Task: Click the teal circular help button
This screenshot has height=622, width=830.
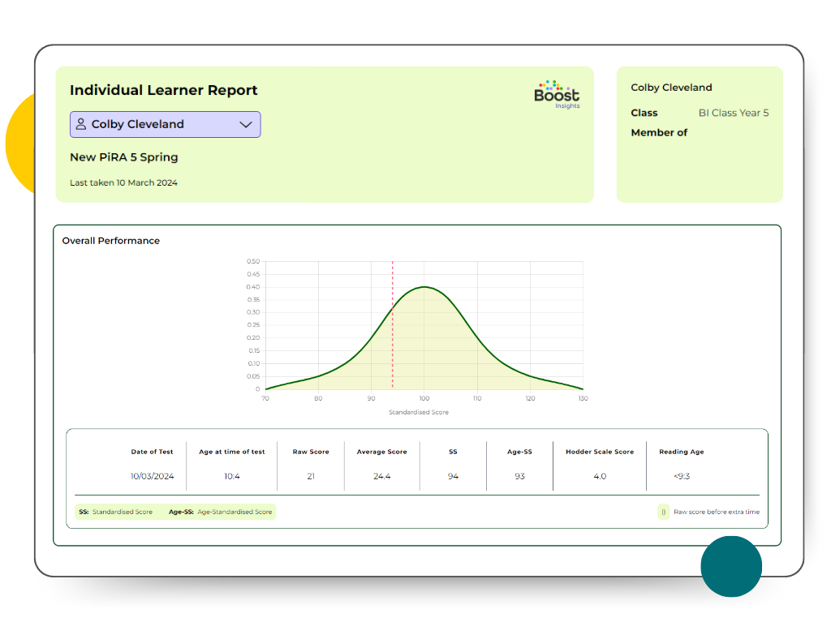Action: click(x=731, y=566)
